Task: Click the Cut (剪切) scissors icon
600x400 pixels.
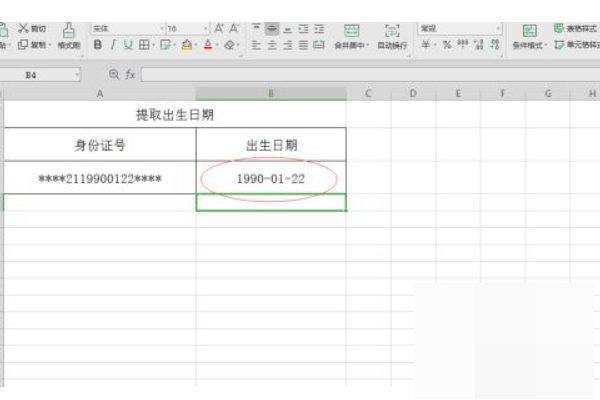Action: [x=23, y=29]
